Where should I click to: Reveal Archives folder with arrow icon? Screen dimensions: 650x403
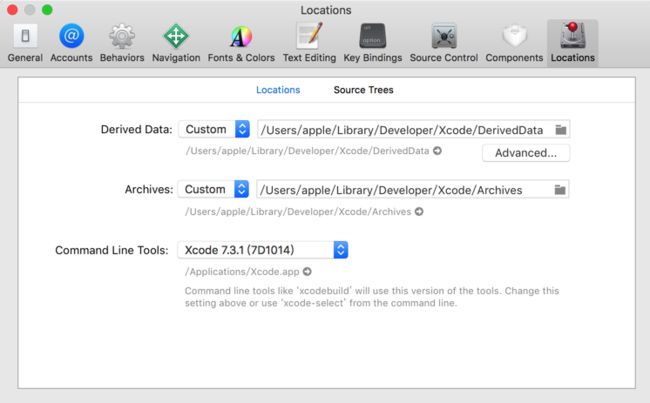point(419,211)
